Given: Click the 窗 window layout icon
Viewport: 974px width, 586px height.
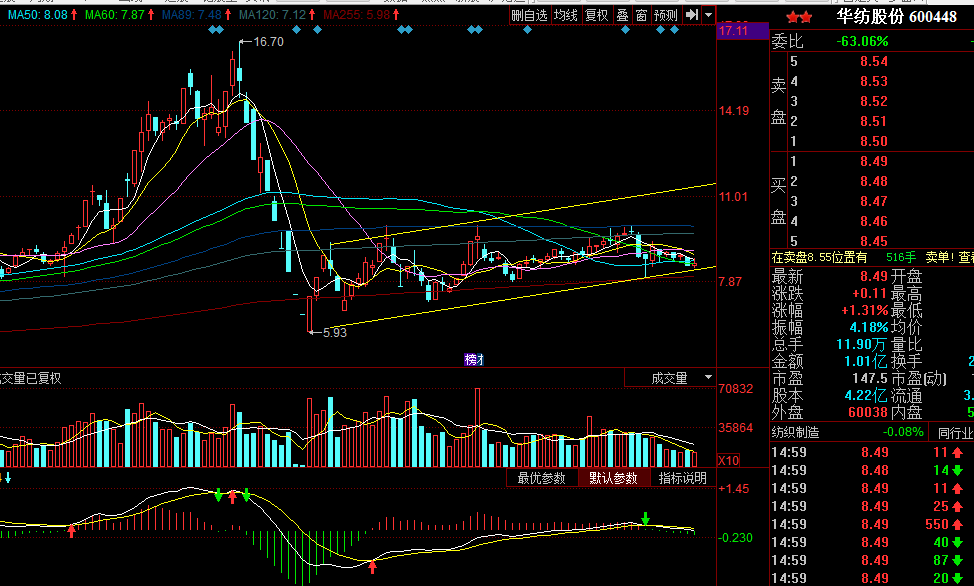Looking at the screenshot, I should [641, 15].
